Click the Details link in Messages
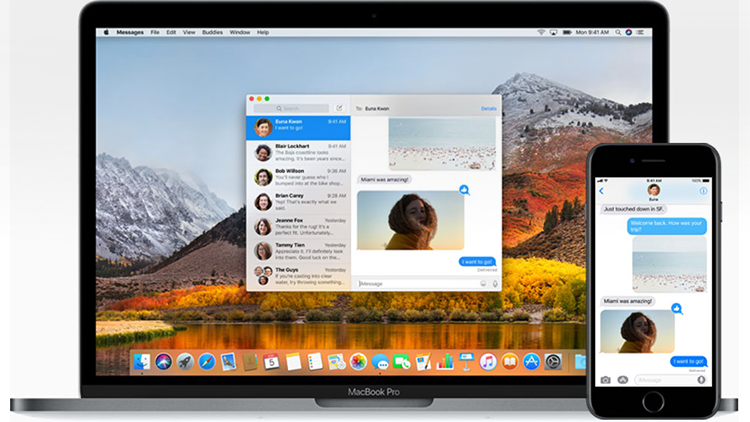The height and width of the screenshot is (422, 750). click(x=488, y=109)
